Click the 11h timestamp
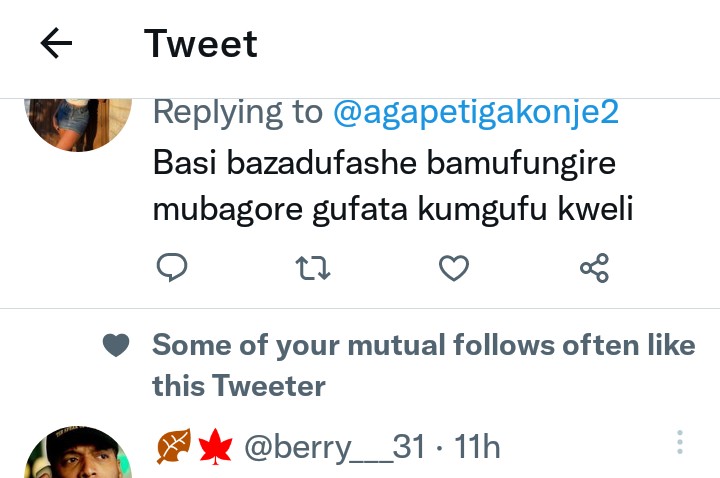 (478, 447)
